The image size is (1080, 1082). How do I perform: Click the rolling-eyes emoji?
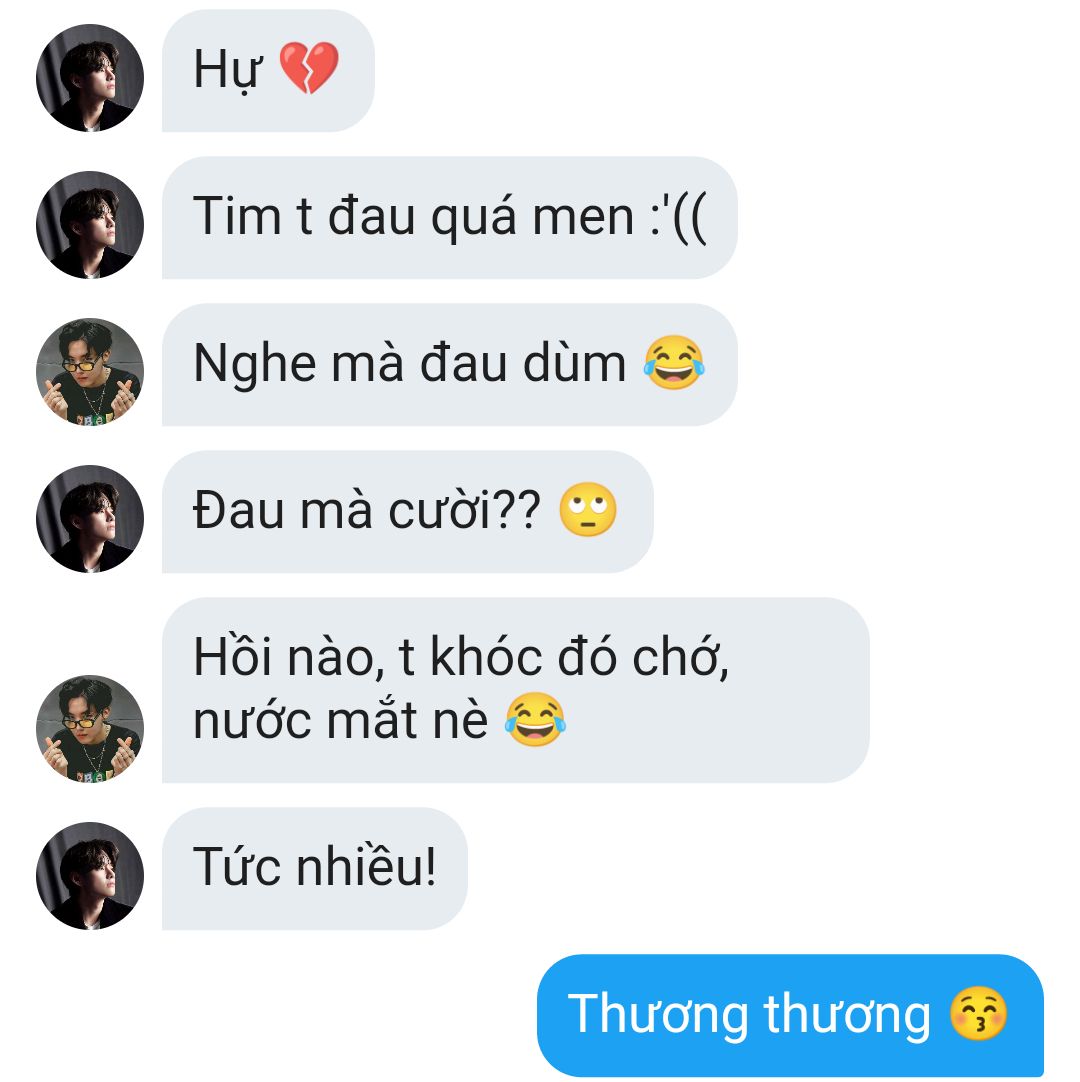pyautogui.click(x=588, y=509)
